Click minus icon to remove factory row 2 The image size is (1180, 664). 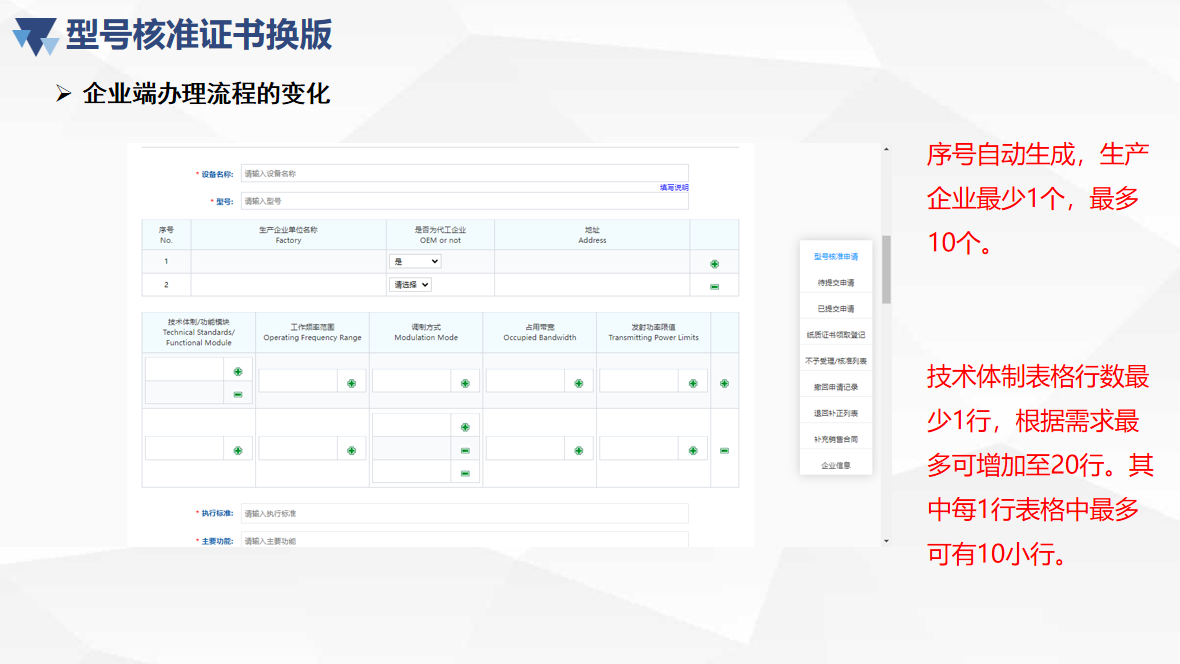click(x=714, y=287)
